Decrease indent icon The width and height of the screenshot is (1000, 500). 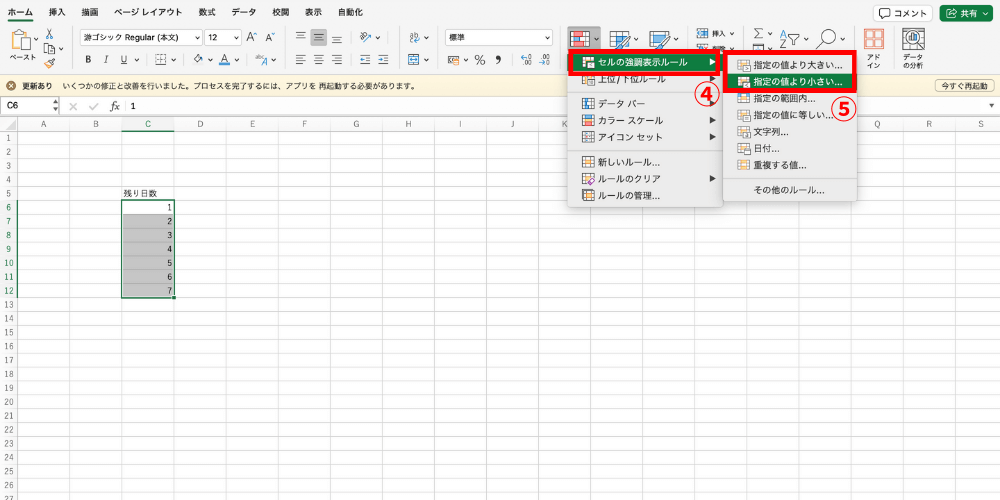(365, 59)
